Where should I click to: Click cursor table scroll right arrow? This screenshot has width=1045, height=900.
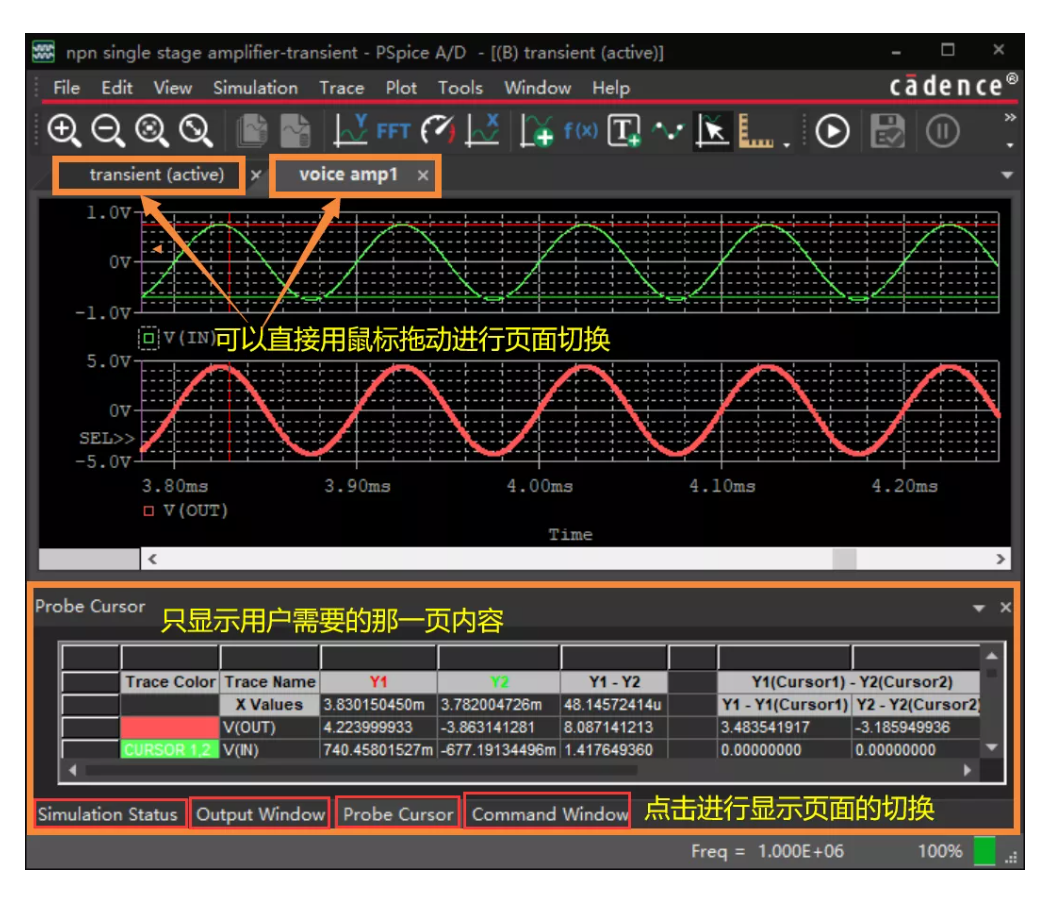click(968, 770)
